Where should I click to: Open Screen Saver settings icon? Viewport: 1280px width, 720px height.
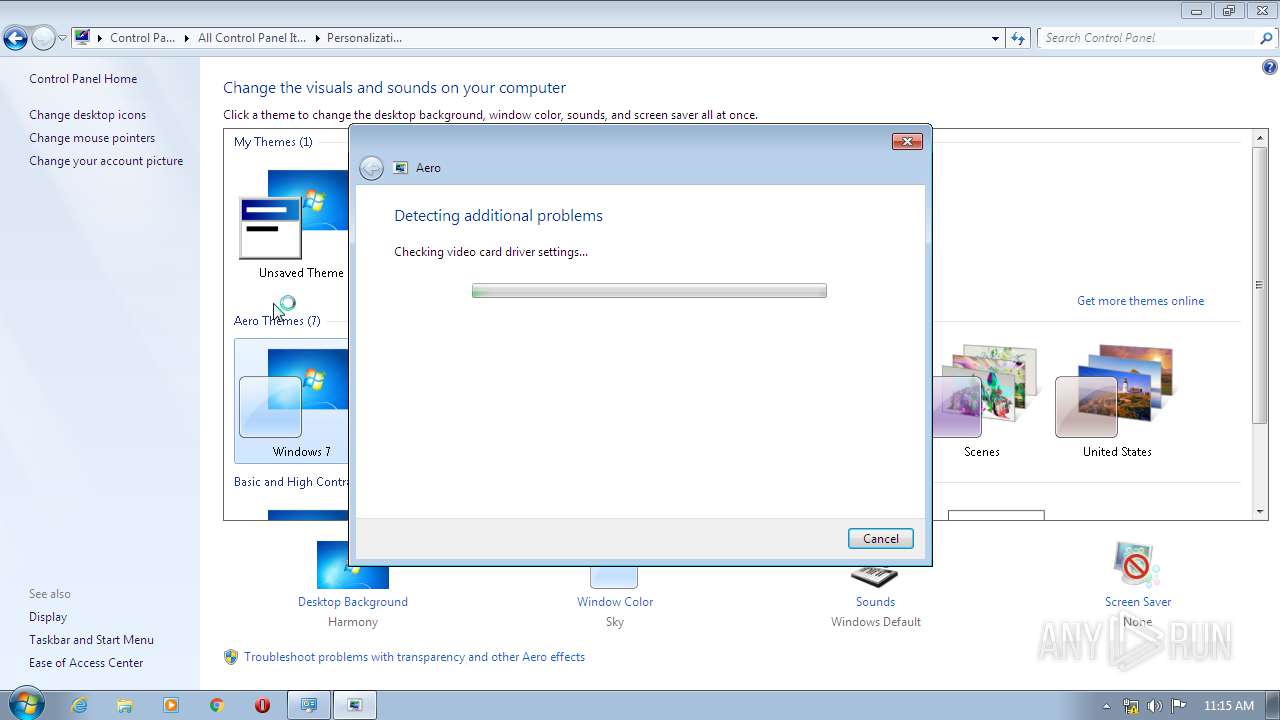(1137, 565)
